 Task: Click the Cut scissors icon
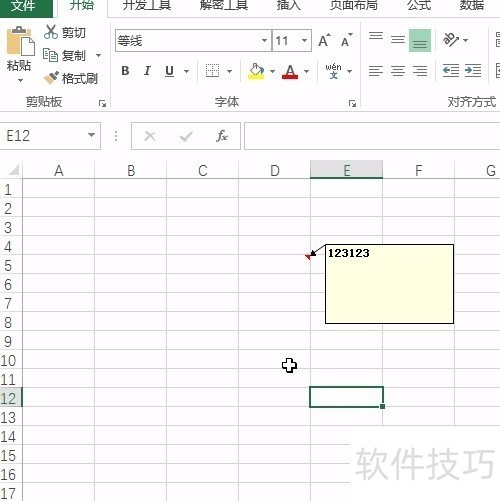point(51,32)
